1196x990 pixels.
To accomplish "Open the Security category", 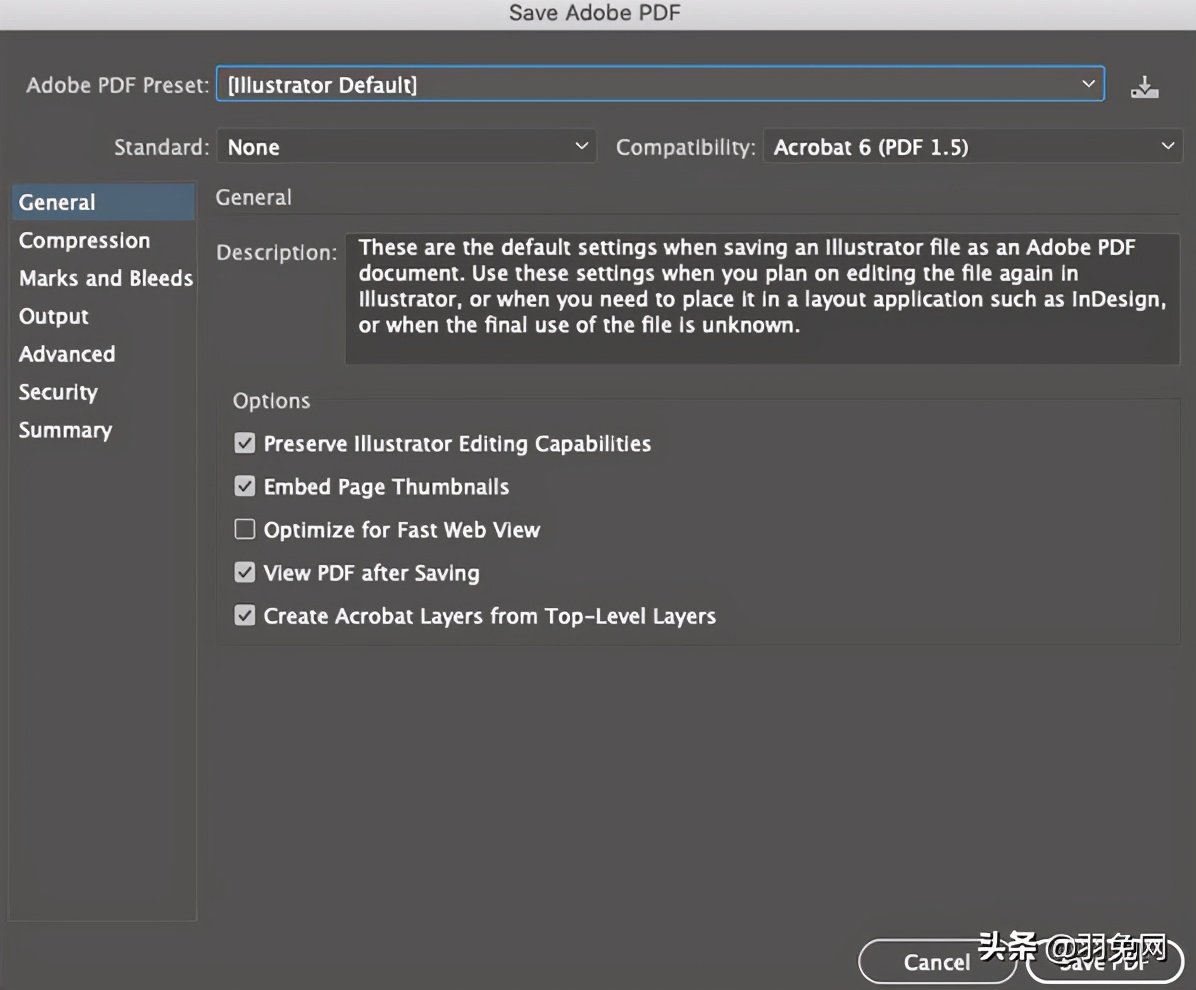I will tap(103, 392).
